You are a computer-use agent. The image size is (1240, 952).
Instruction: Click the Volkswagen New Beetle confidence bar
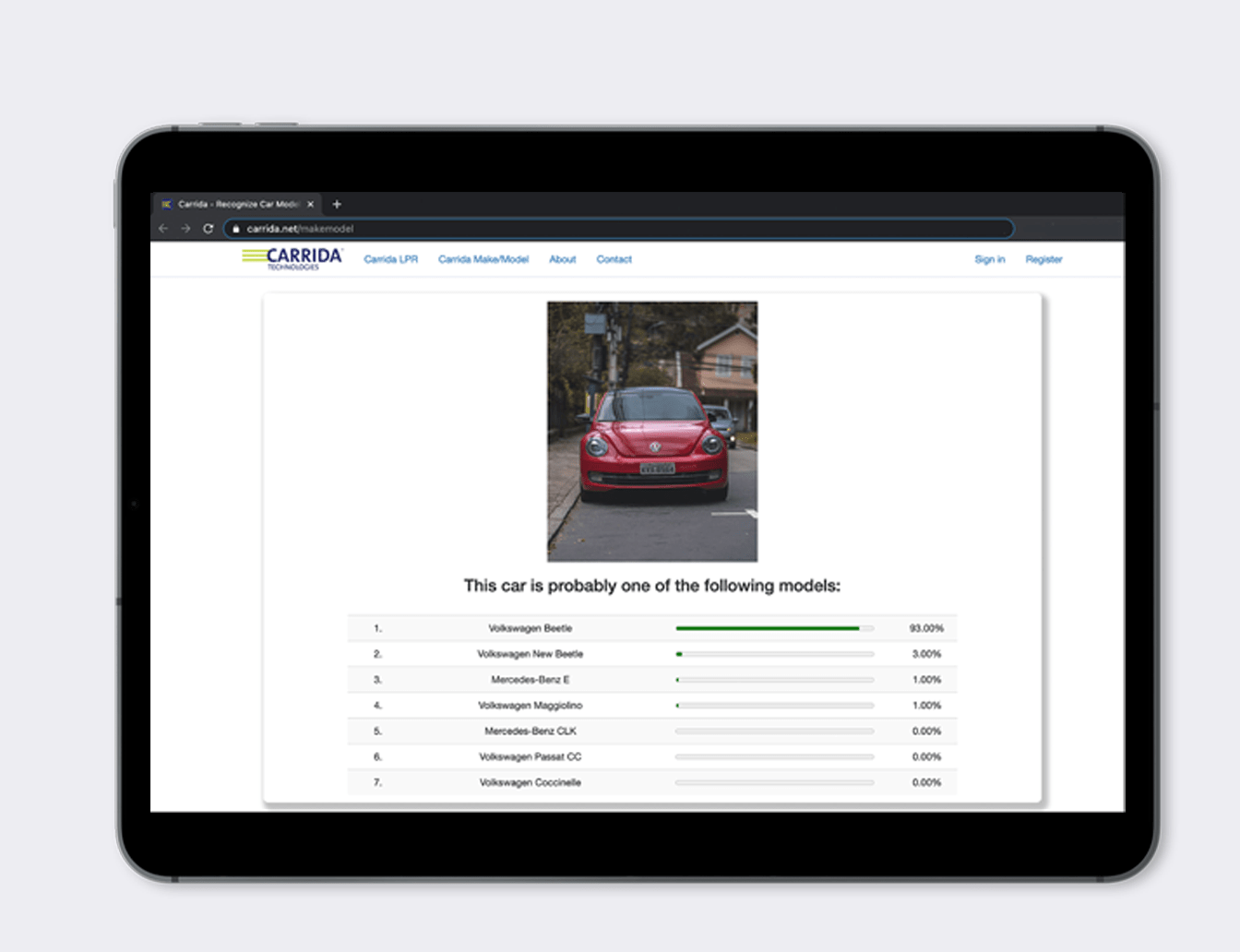[x=775, y=654]
